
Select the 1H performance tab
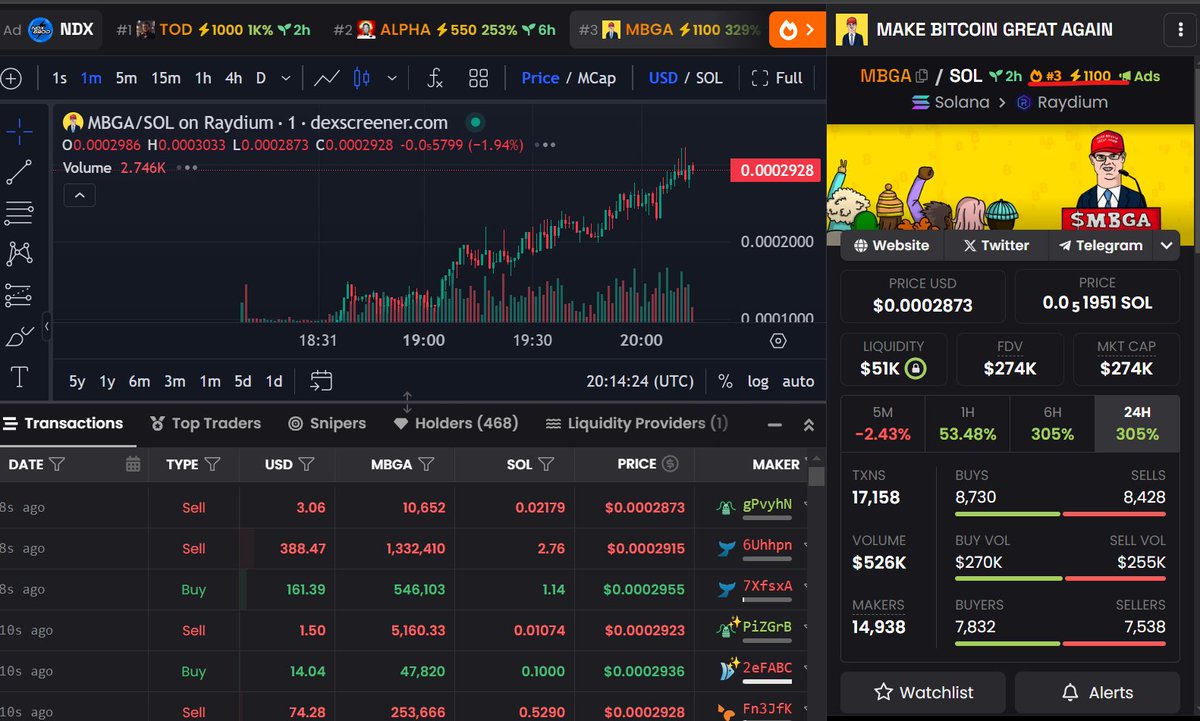[x=968, y=423]
